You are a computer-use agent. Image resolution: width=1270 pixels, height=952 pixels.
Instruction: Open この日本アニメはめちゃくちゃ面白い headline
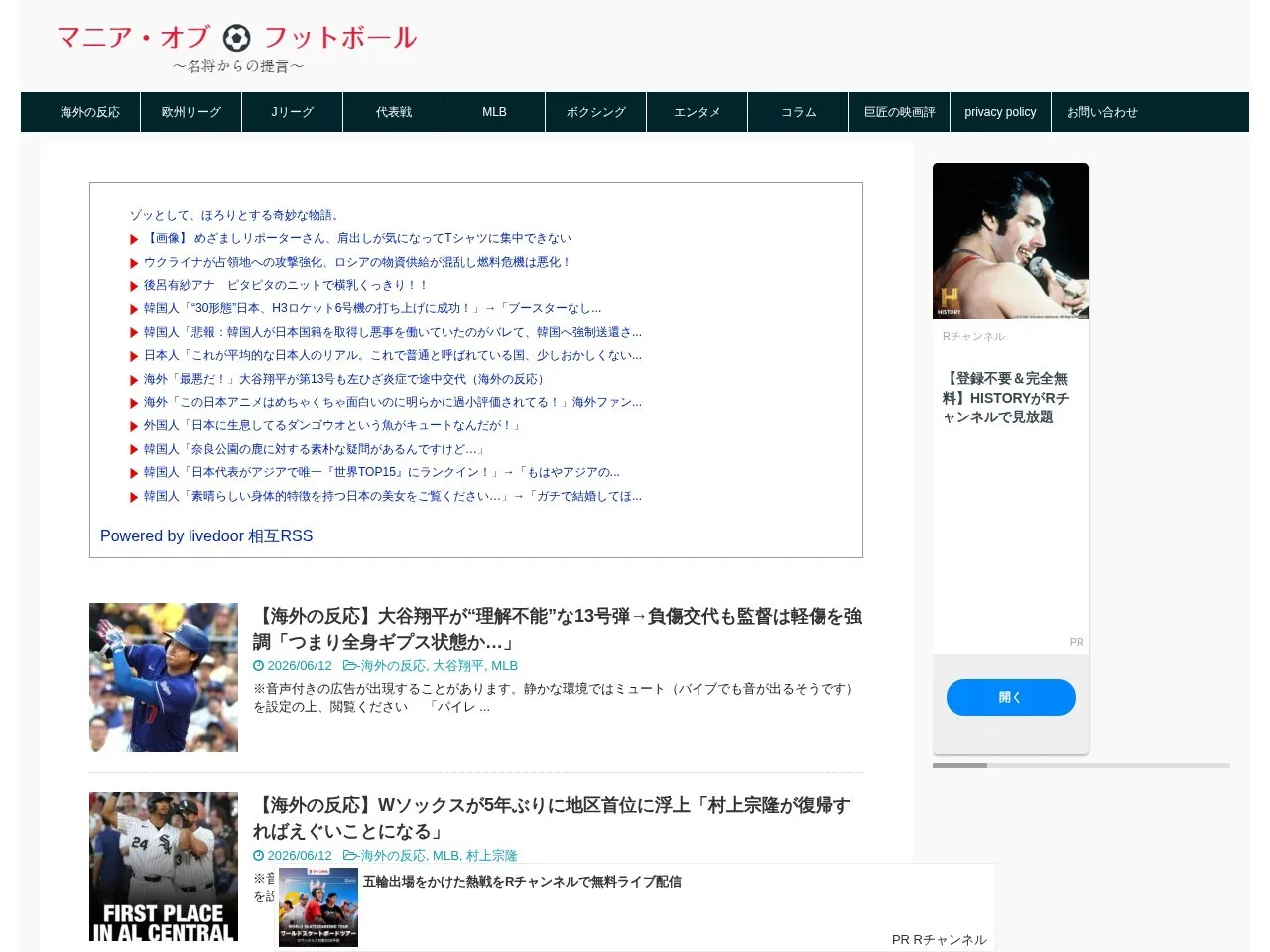[393, 402]
